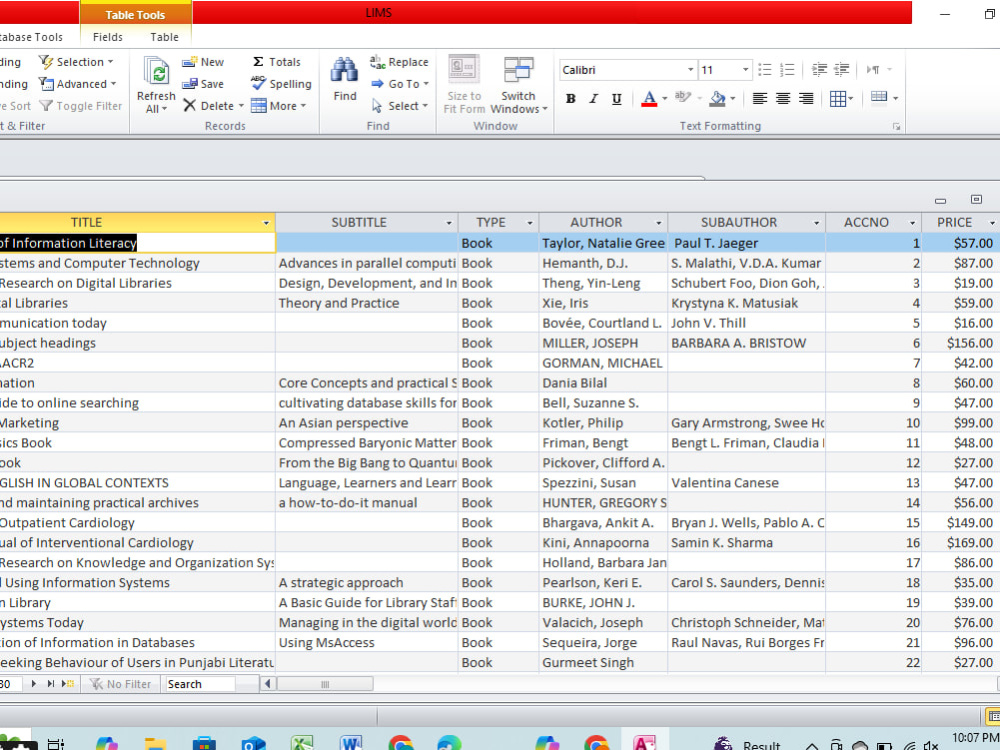Open the SUBAUTHOR column filter arrow
The height and width of the screenshot is (750, 1000).
(816, 223)
